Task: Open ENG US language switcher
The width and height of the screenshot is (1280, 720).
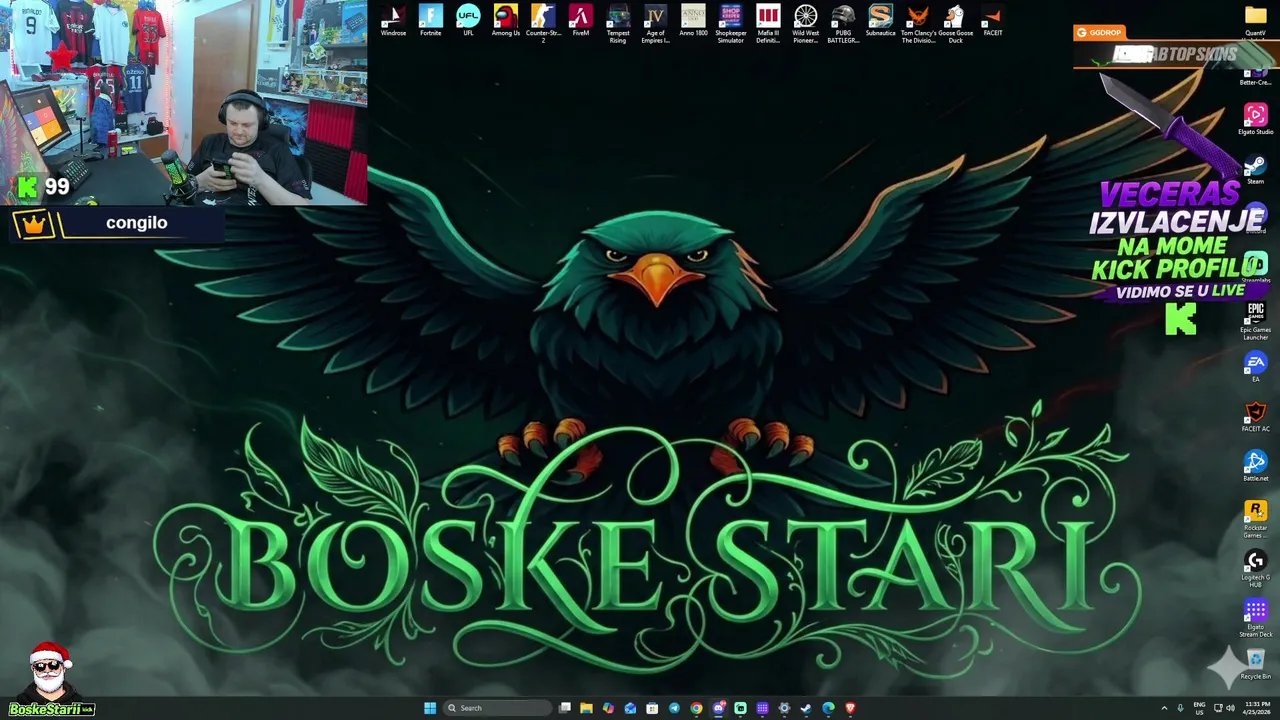Action: point(1199,708)
